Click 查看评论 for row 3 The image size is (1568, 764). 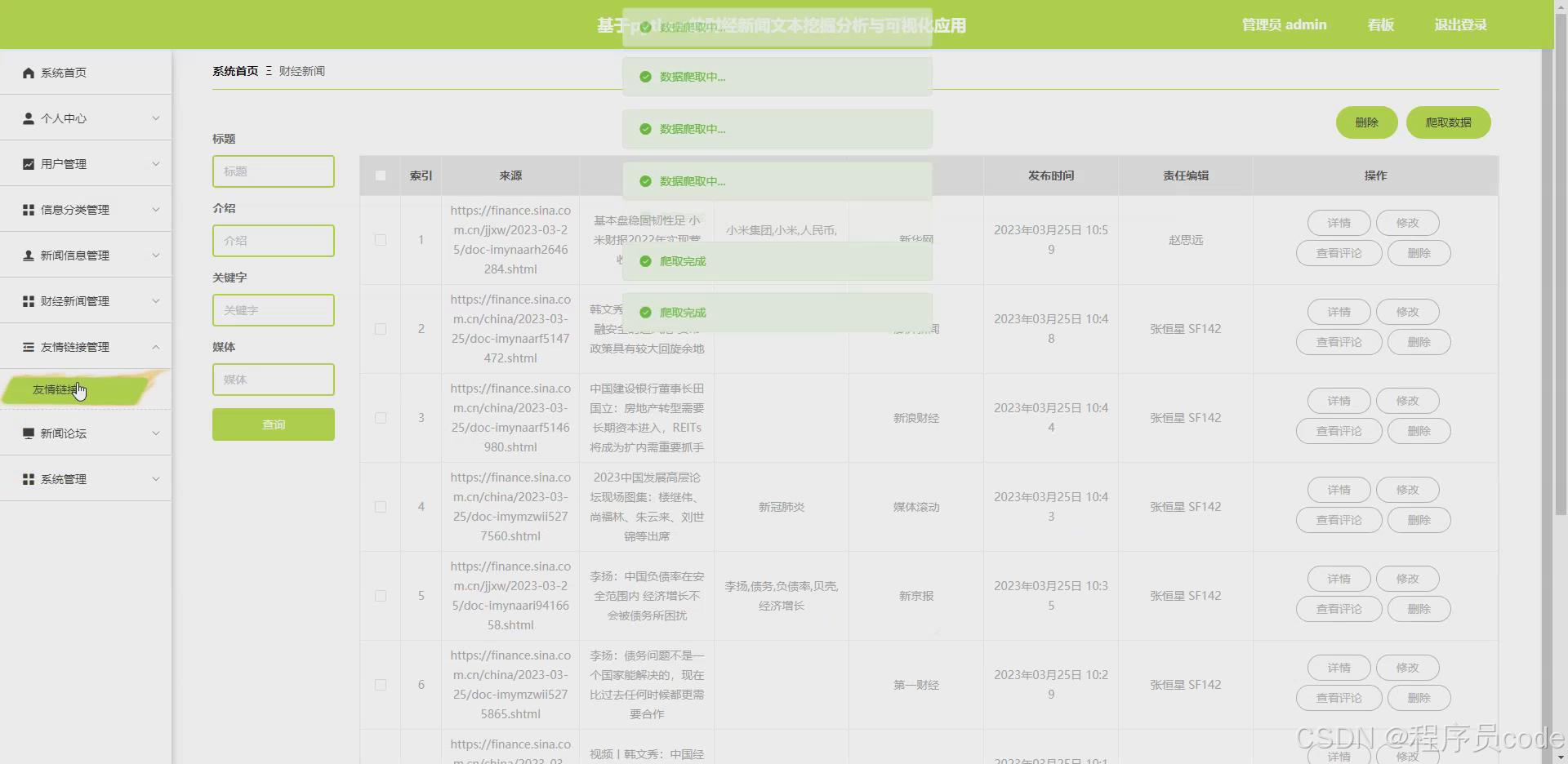(x=1339, y=431)
